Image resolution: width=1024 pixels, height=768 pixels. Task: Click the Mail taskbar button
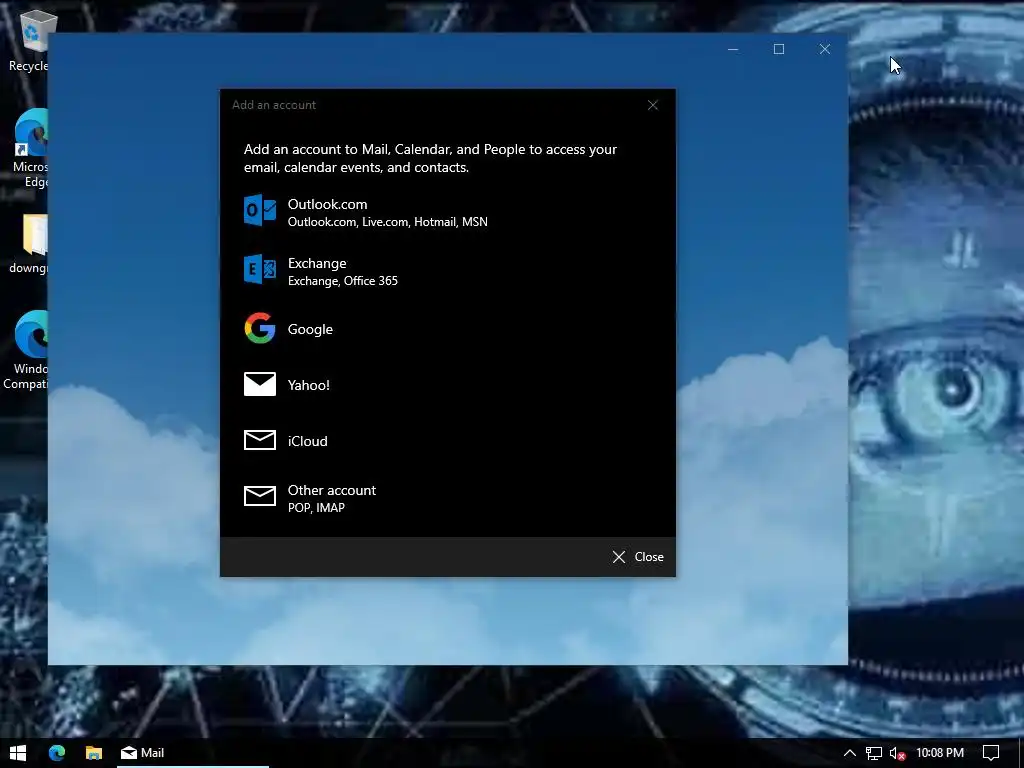click(x=193, y=752)
